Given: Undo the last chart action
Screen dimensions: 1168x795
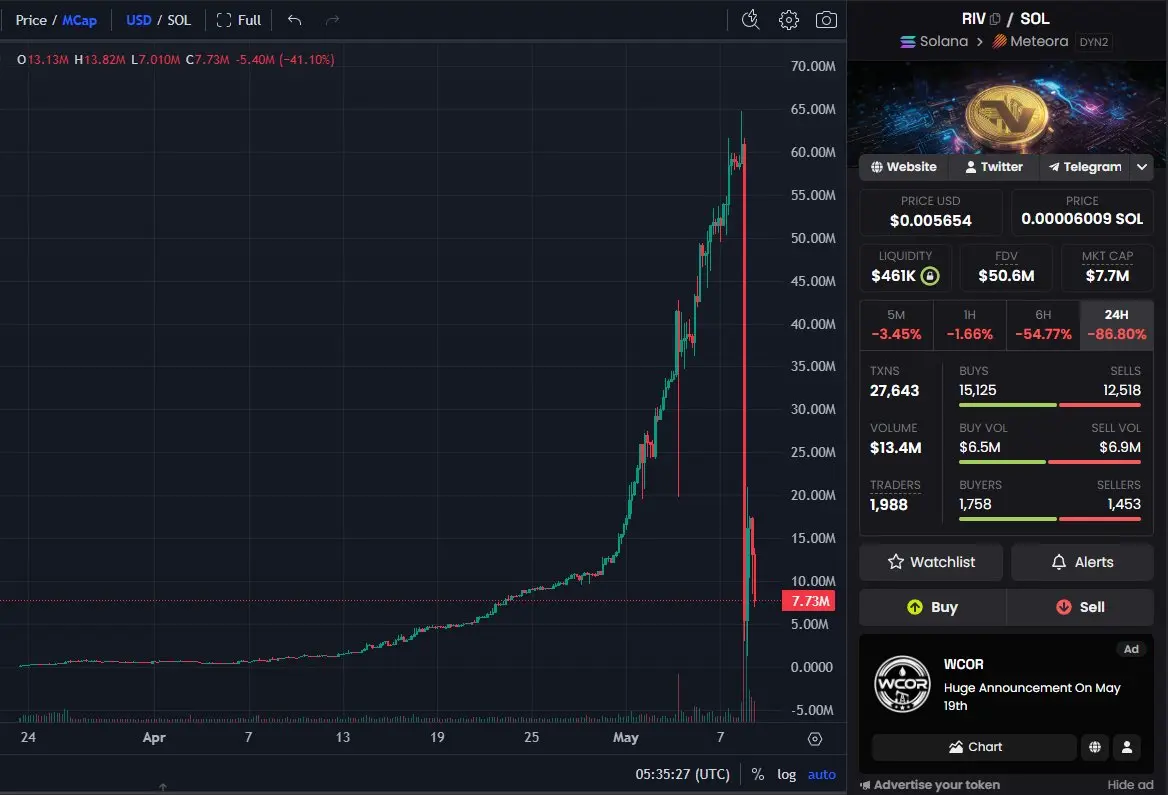Looking at the screenshot, I should 294,20.
